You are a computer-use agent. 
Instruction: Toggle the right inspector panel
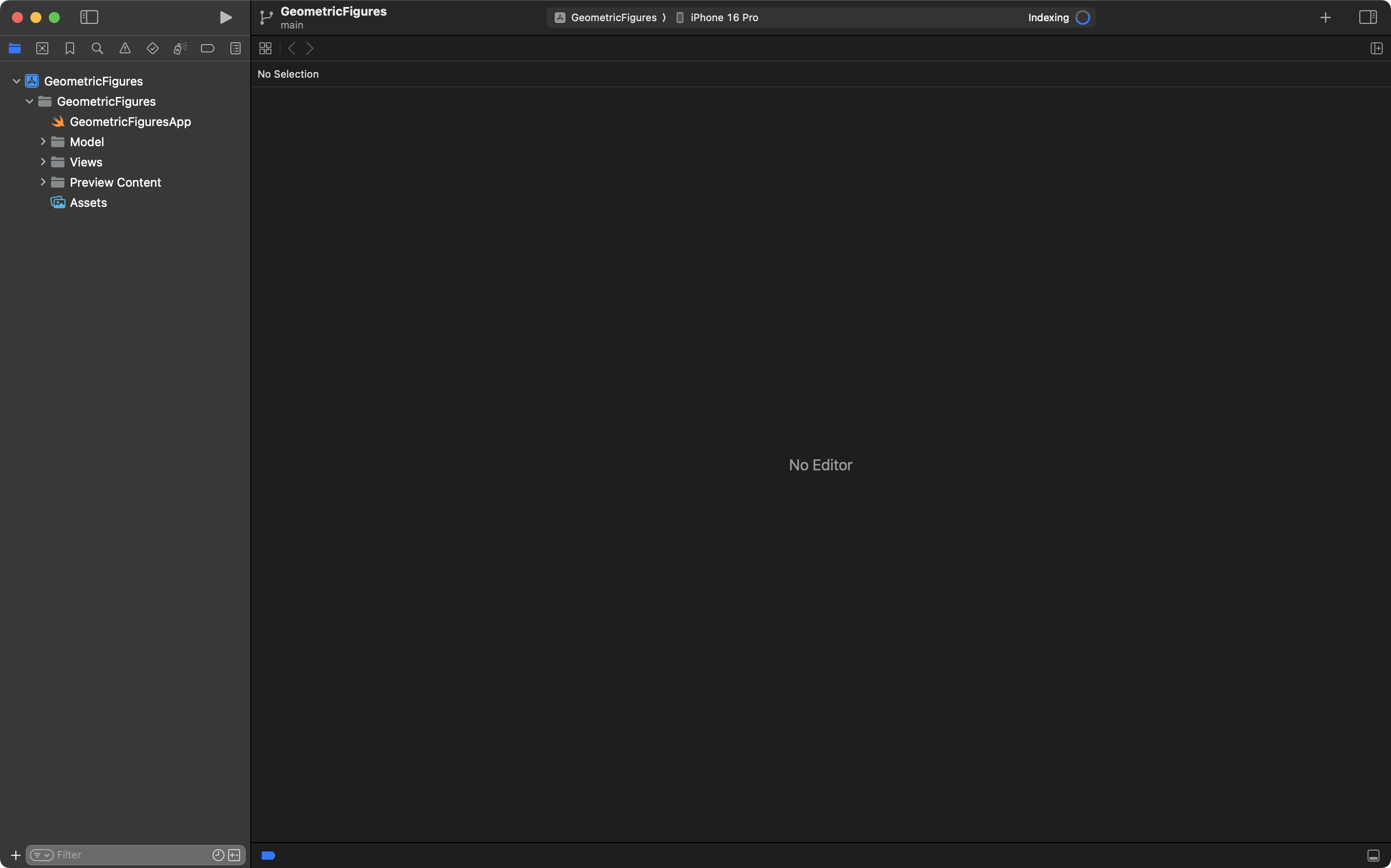point(1368,17)
